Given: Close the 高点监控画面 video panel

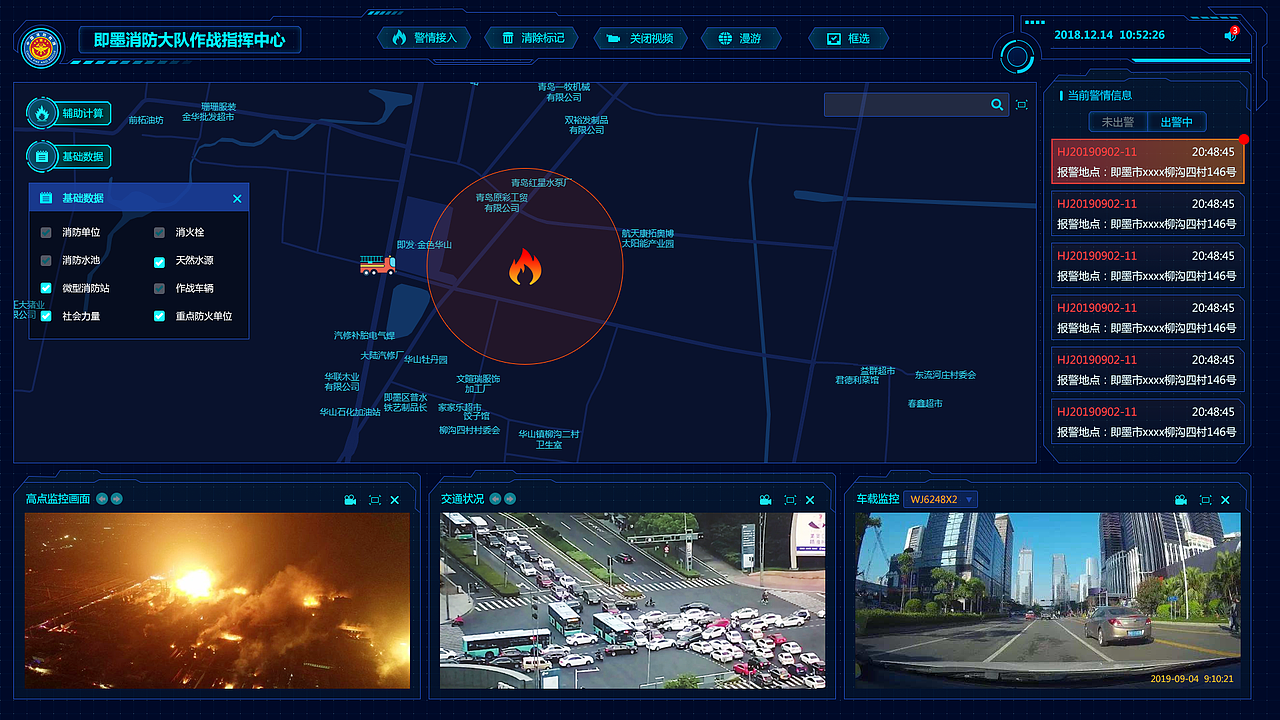Looking at the screenshot, I should 395,500.
